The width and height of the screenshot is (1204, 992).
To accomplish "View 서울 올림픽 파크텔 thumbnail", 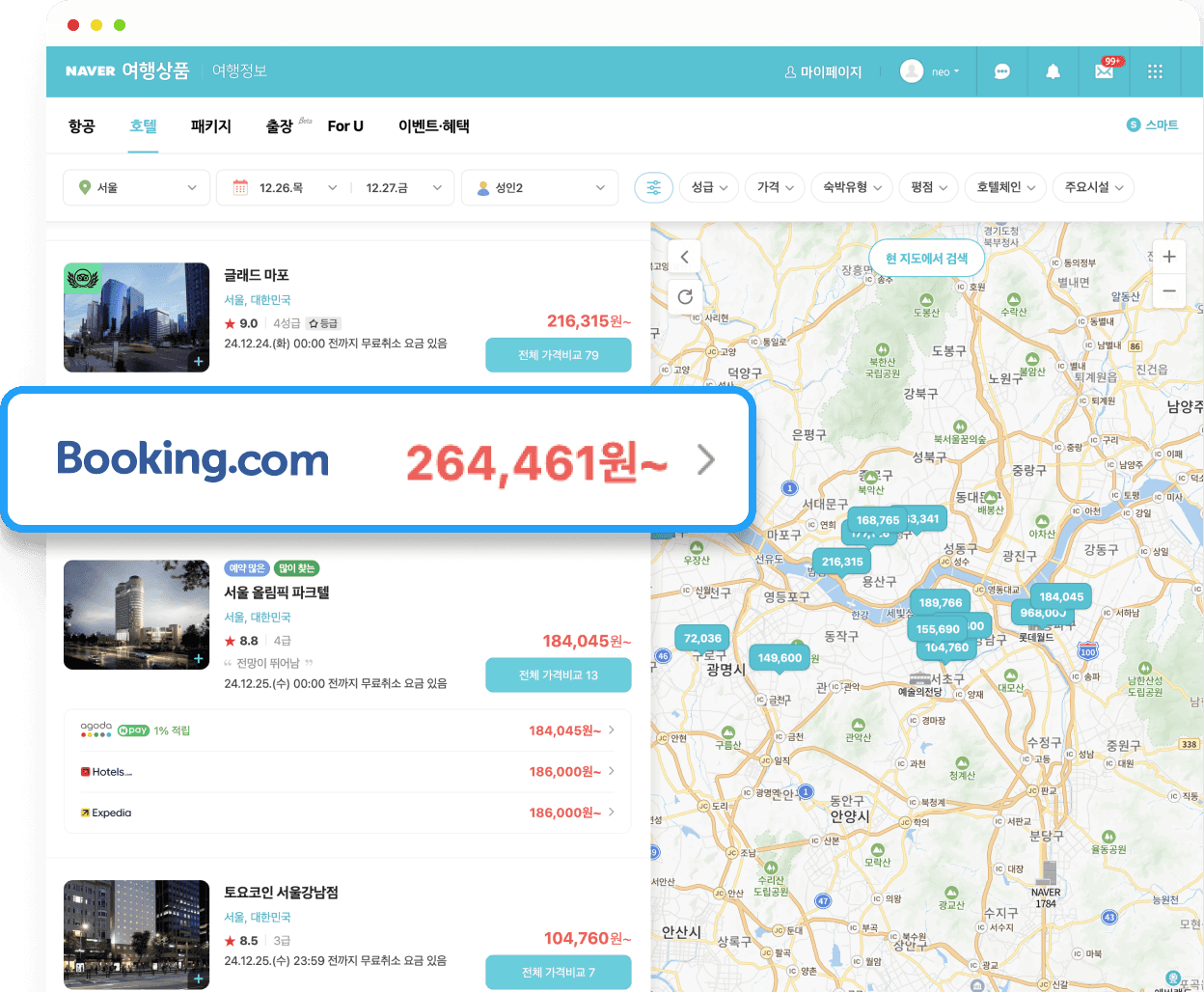I will pos(136,615).
